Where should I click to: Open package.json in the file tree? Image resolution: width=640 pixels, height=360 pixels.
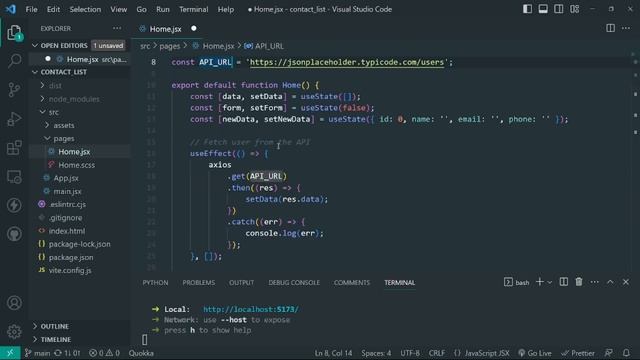pos(71,257)
